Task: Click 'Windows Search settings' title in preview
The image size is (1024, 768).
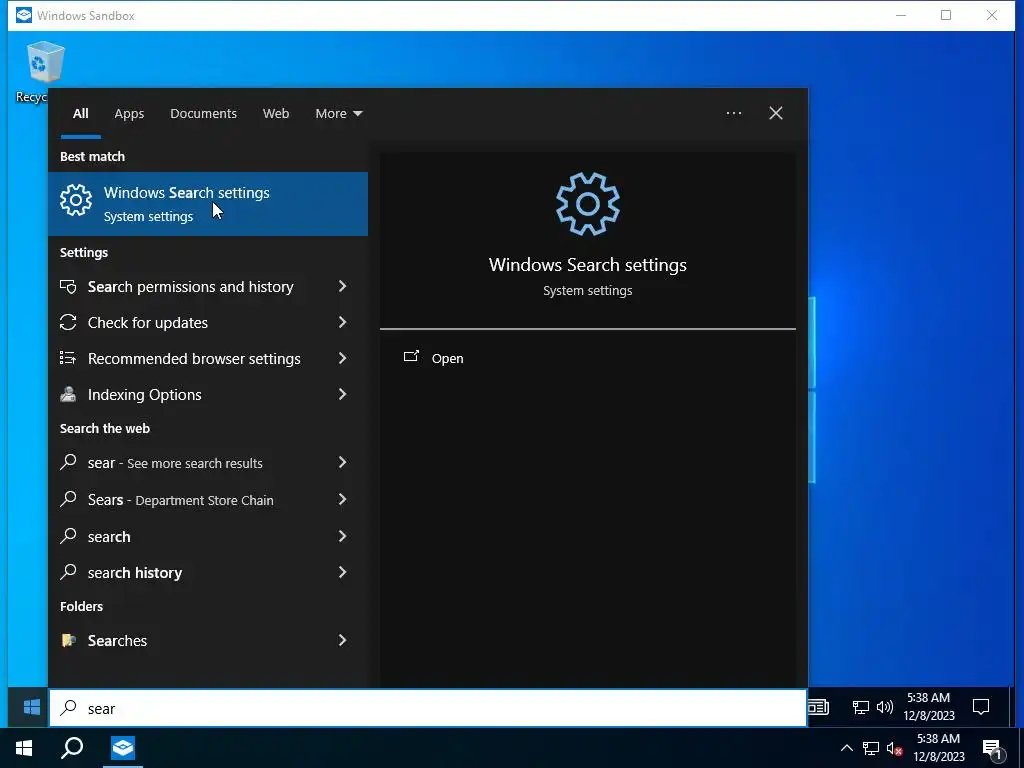Action: [587, 264]
